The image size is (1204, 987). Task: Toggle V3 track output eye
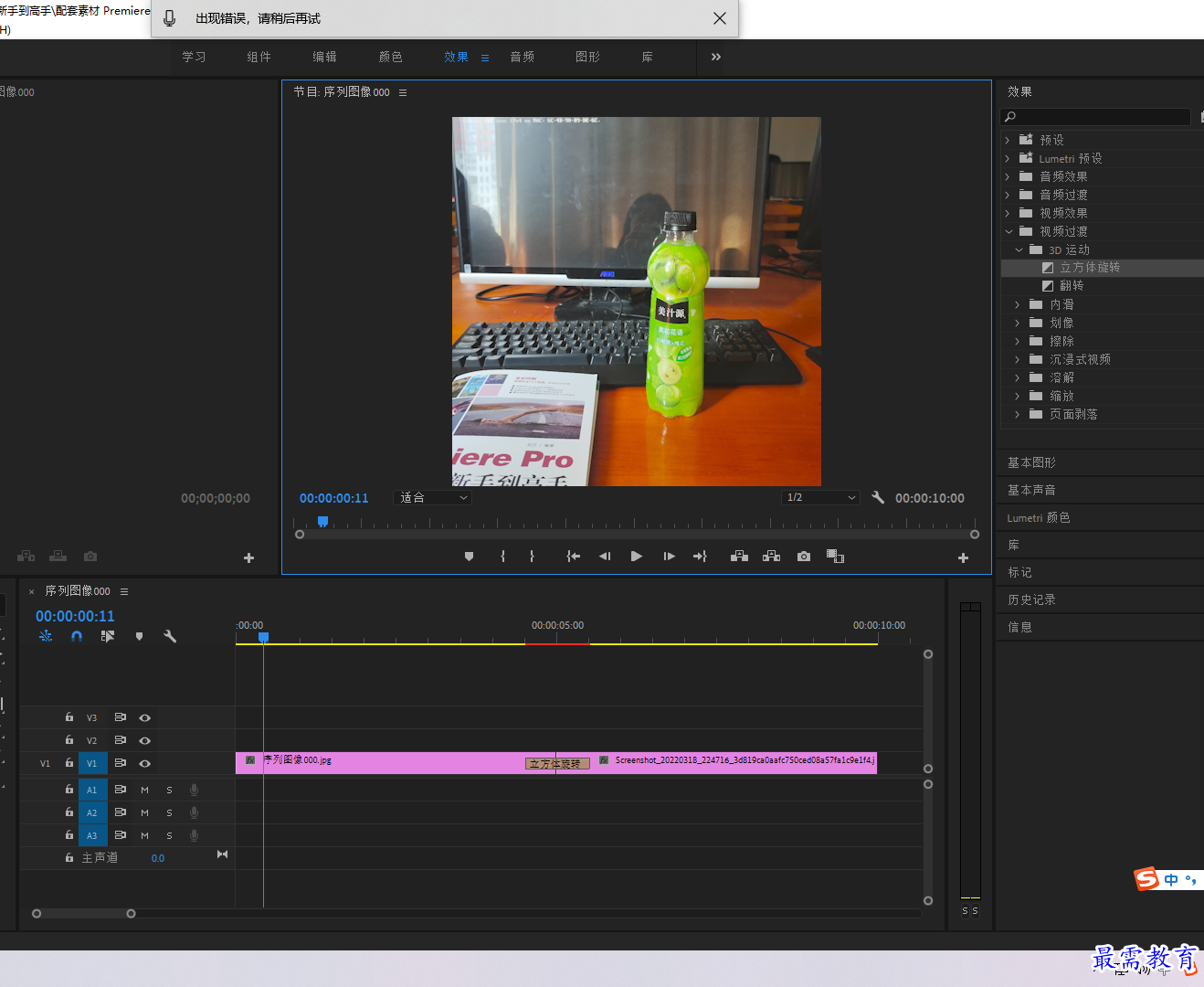pos(144,718)
